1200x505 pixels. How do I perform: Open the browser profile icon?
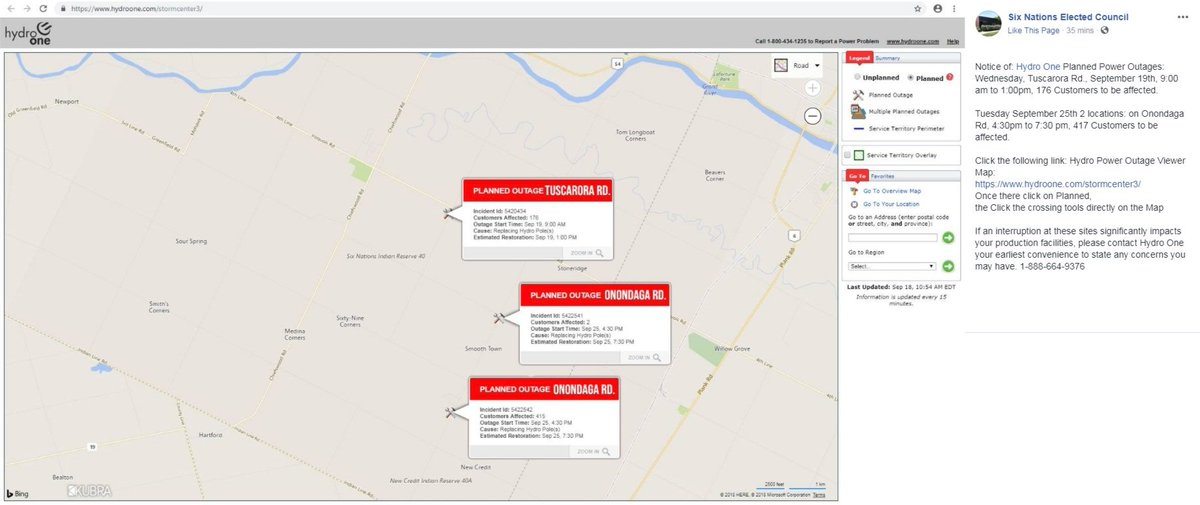coord(938,7)
